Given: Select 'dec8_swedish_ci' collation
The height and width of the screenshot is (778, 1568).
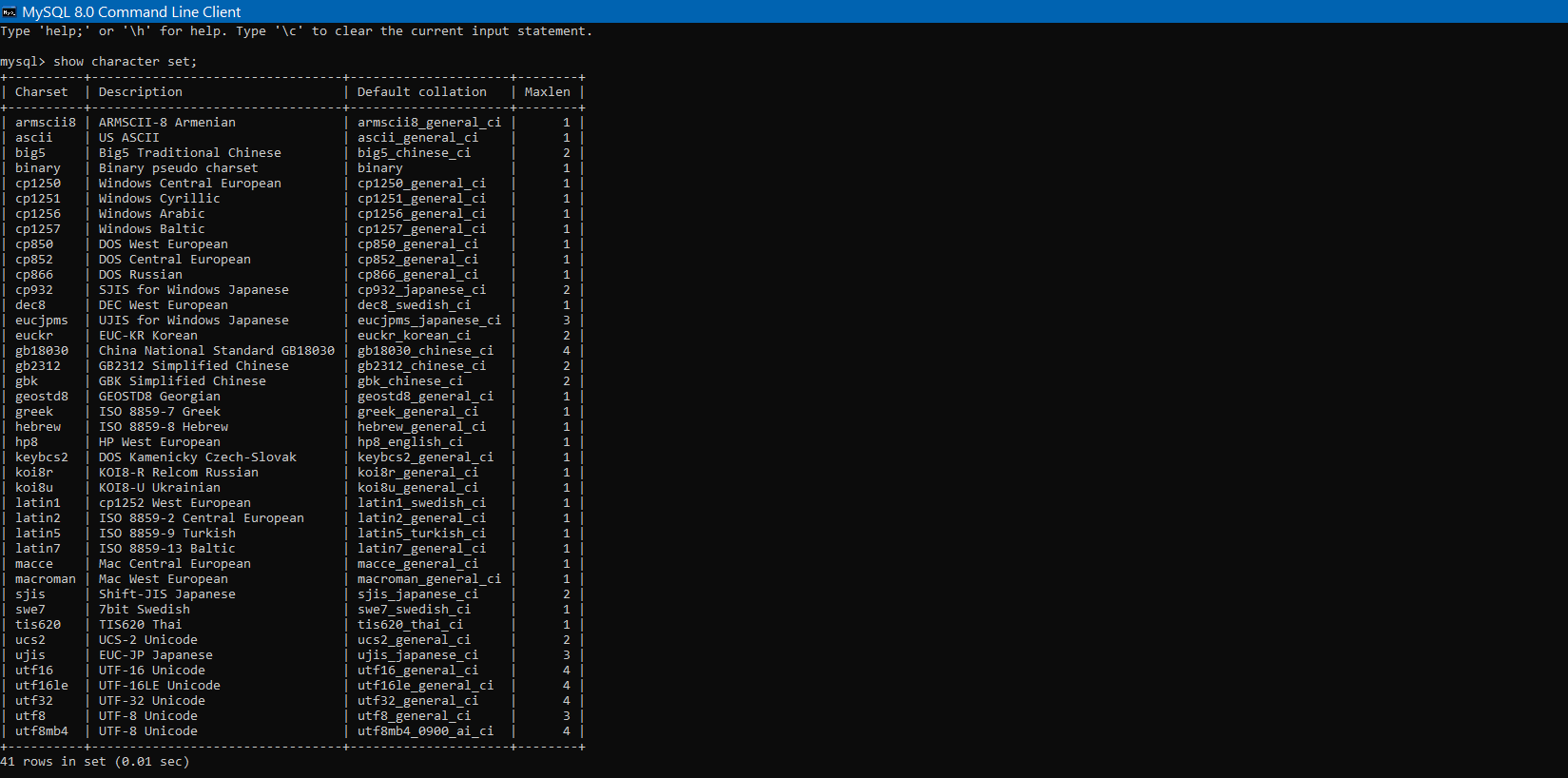Looking at the screenshot, I should (x=415, y=305).
